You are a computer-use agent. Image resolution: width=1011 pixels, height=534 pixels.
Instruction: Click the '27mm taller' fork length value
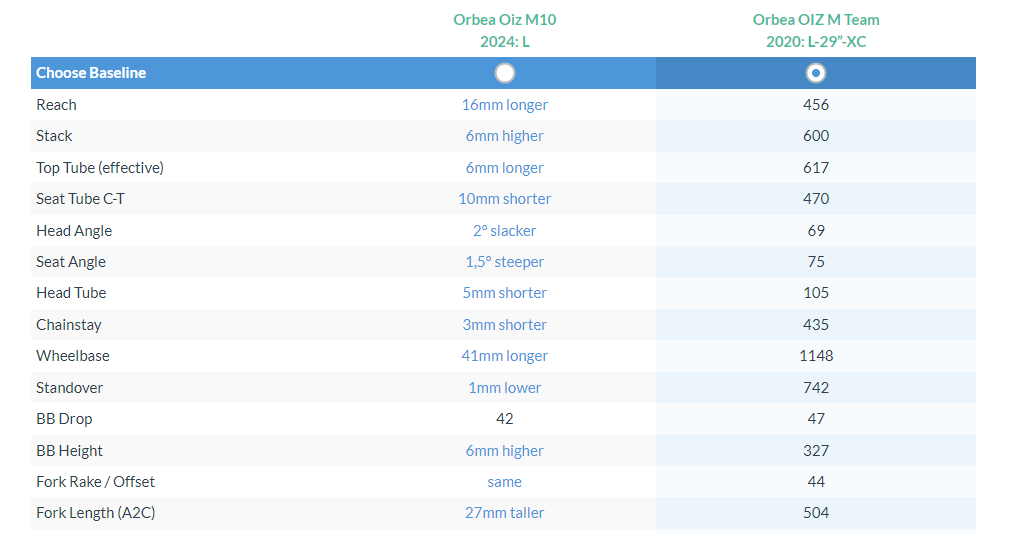tap(504, 513)
